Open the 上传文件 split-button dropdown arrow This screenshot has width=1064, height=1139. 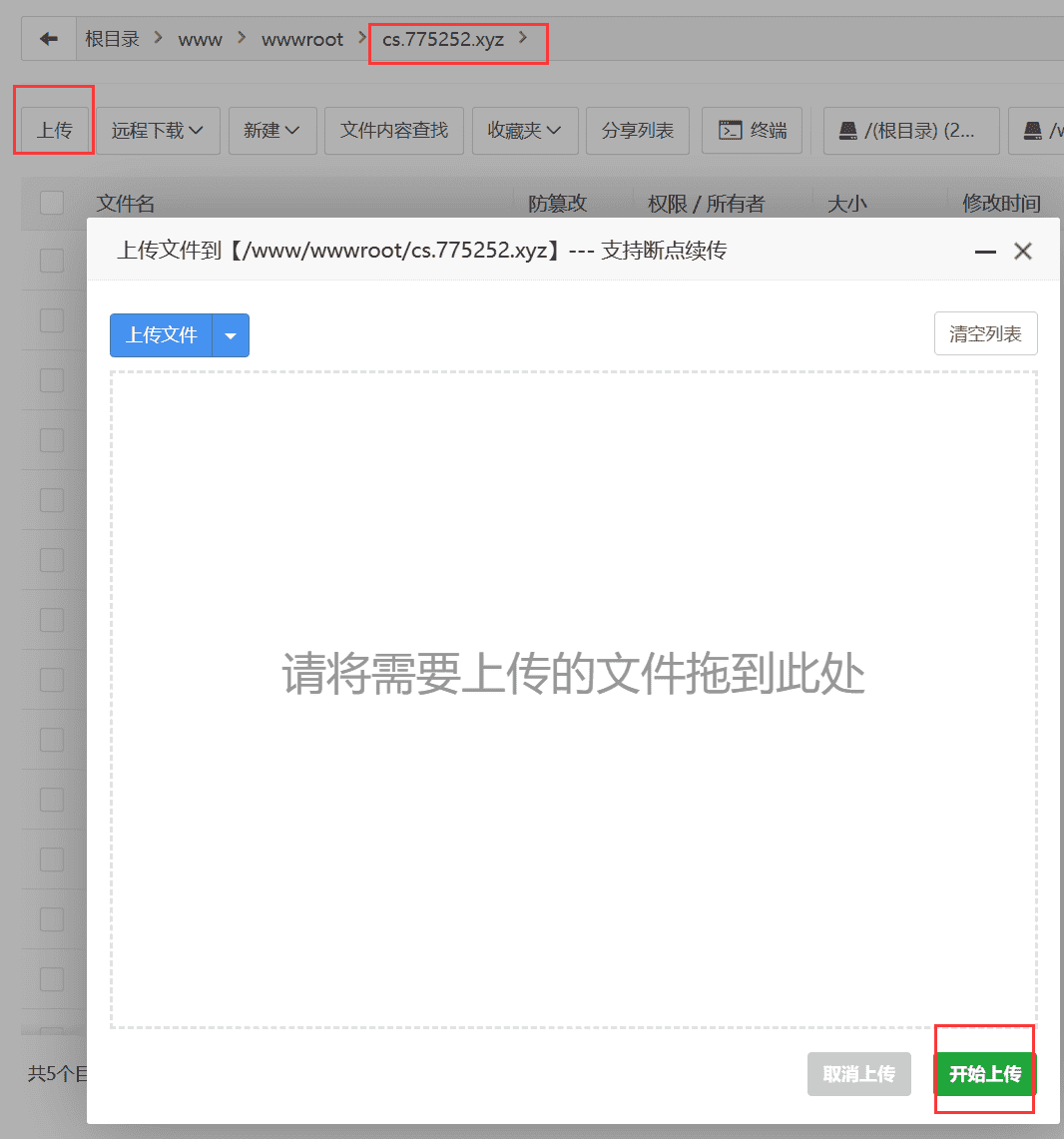[x=231, y=335]
